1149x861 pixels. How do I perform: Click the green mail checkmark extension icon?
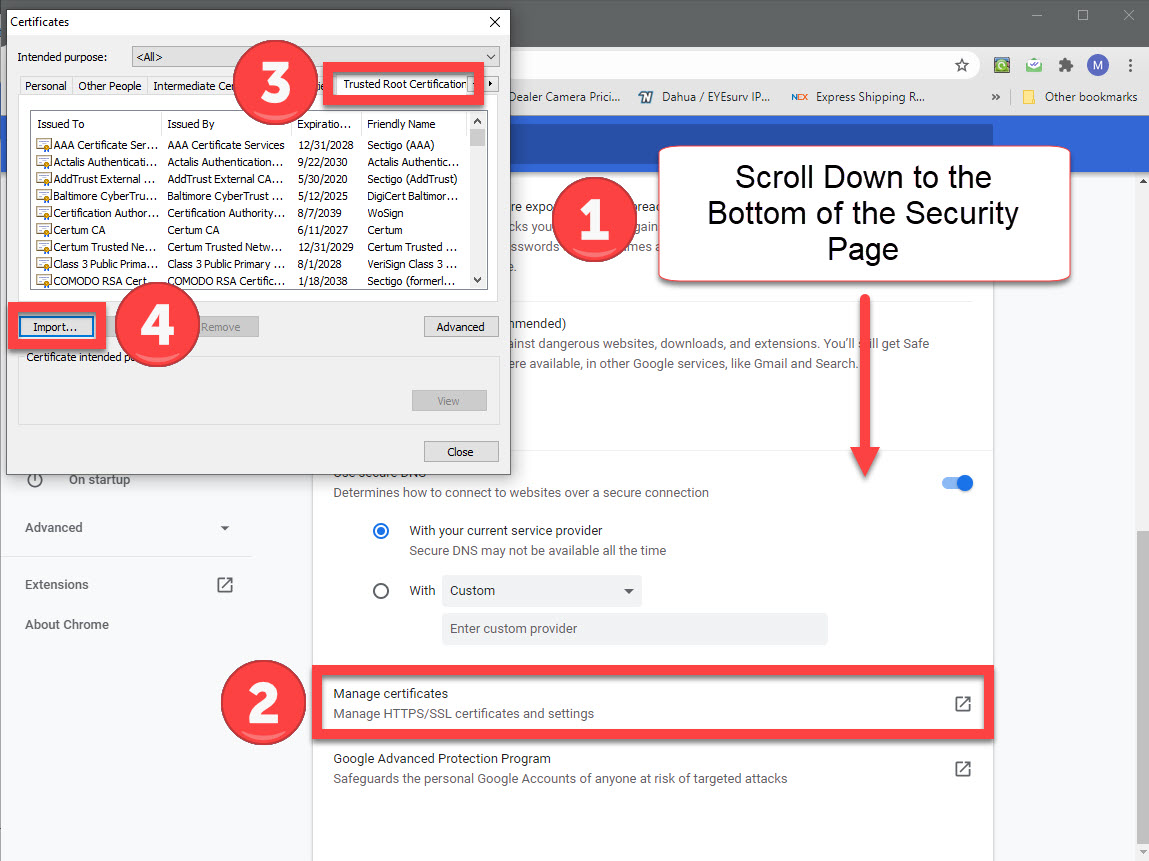[x=1033, y=65]
